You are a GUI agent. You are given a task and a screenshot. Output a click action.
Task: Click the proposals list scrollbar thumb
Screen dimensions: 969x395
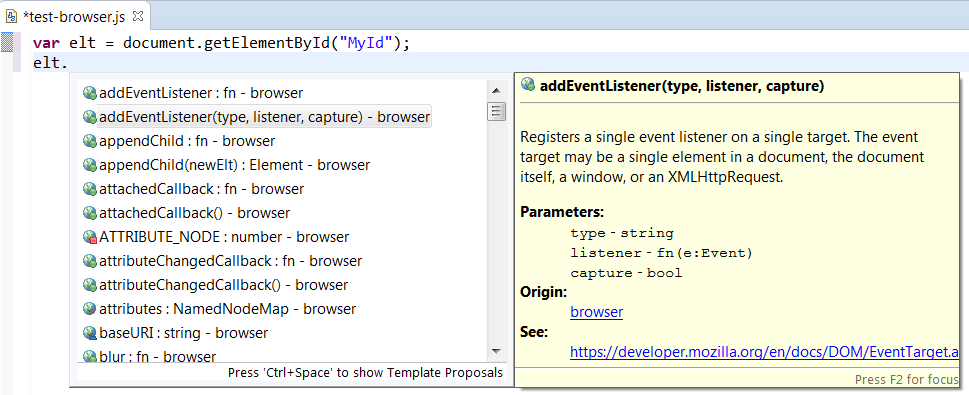click(496, 112)
